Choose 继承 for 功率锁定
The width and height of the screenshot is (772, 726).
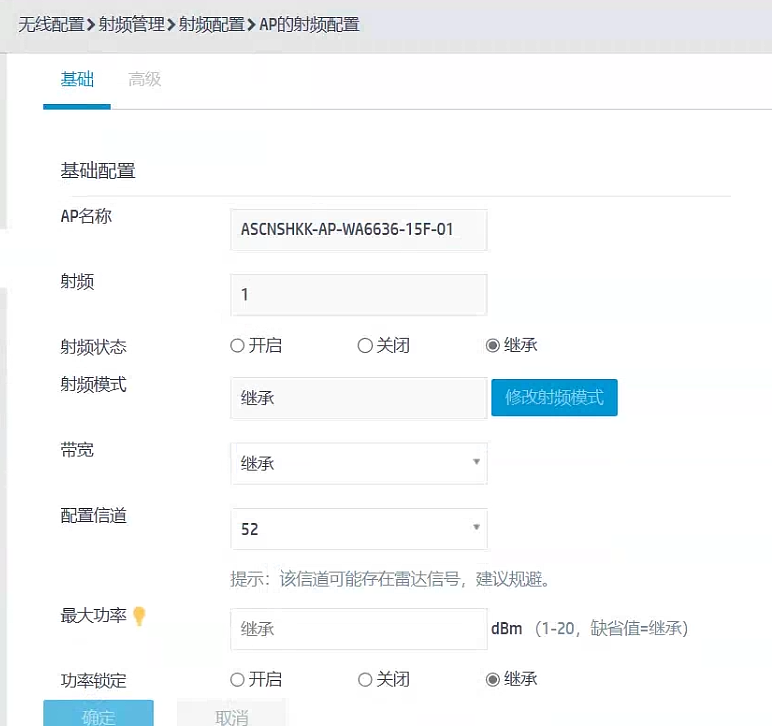coord(493,680)
